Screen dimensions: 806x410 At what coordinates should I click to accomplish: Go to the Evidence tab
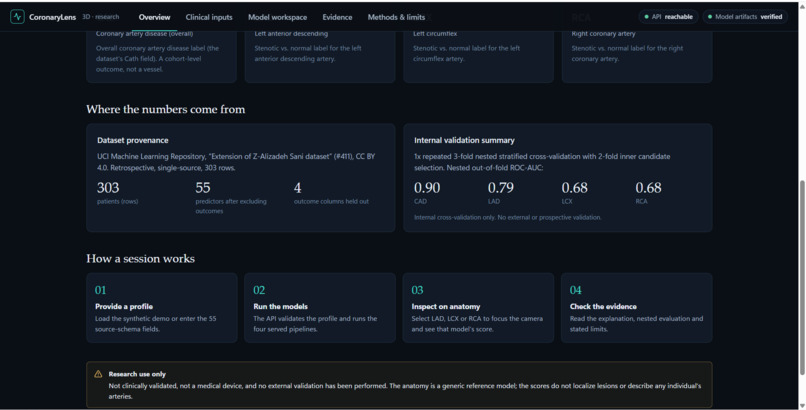337,17
